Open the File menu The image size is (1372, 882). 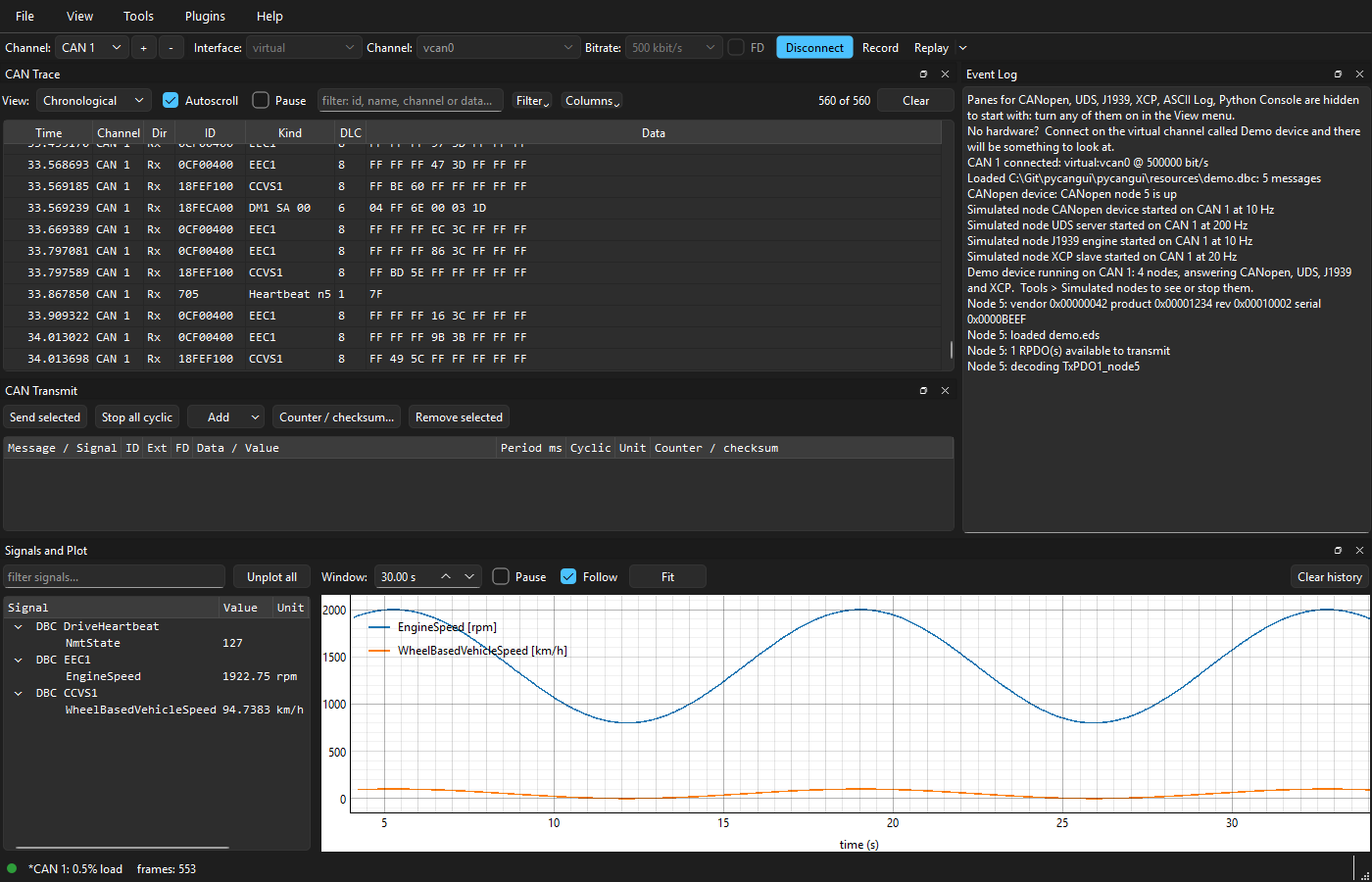click(x=25, y=16)
